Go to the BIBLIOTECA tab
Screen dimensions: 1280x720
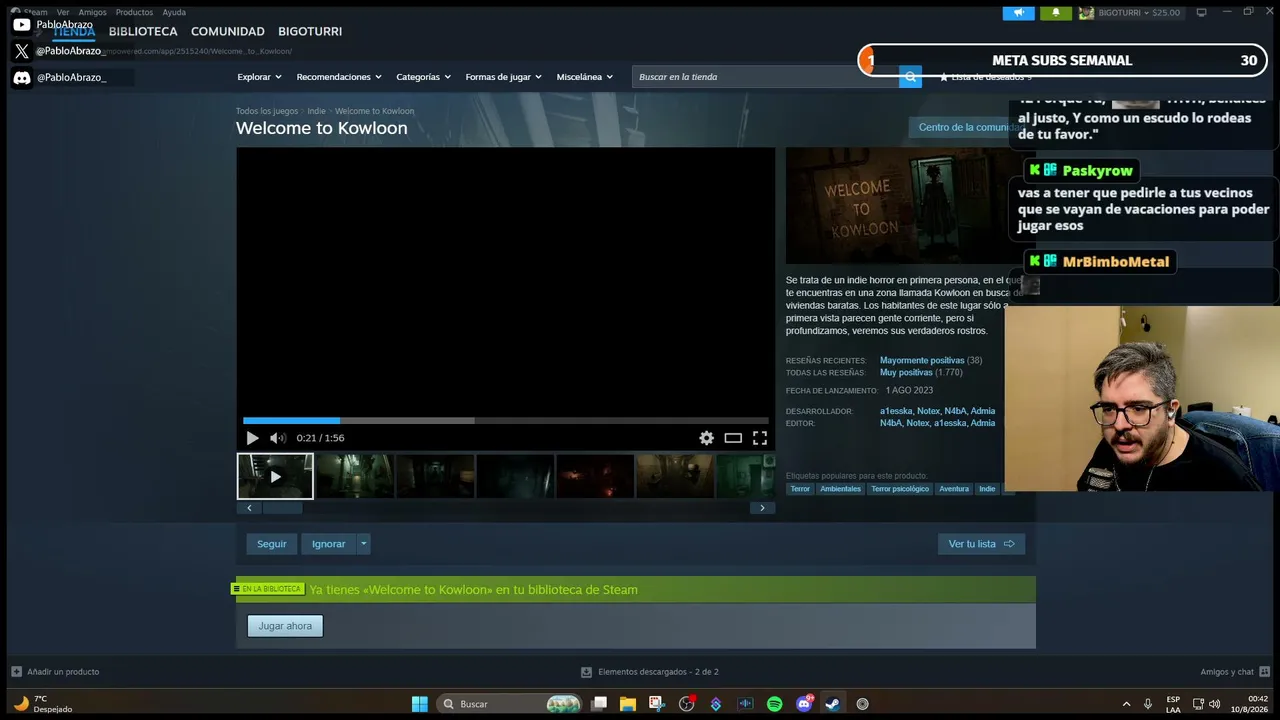pyautogui.click(x=143, y=32)
